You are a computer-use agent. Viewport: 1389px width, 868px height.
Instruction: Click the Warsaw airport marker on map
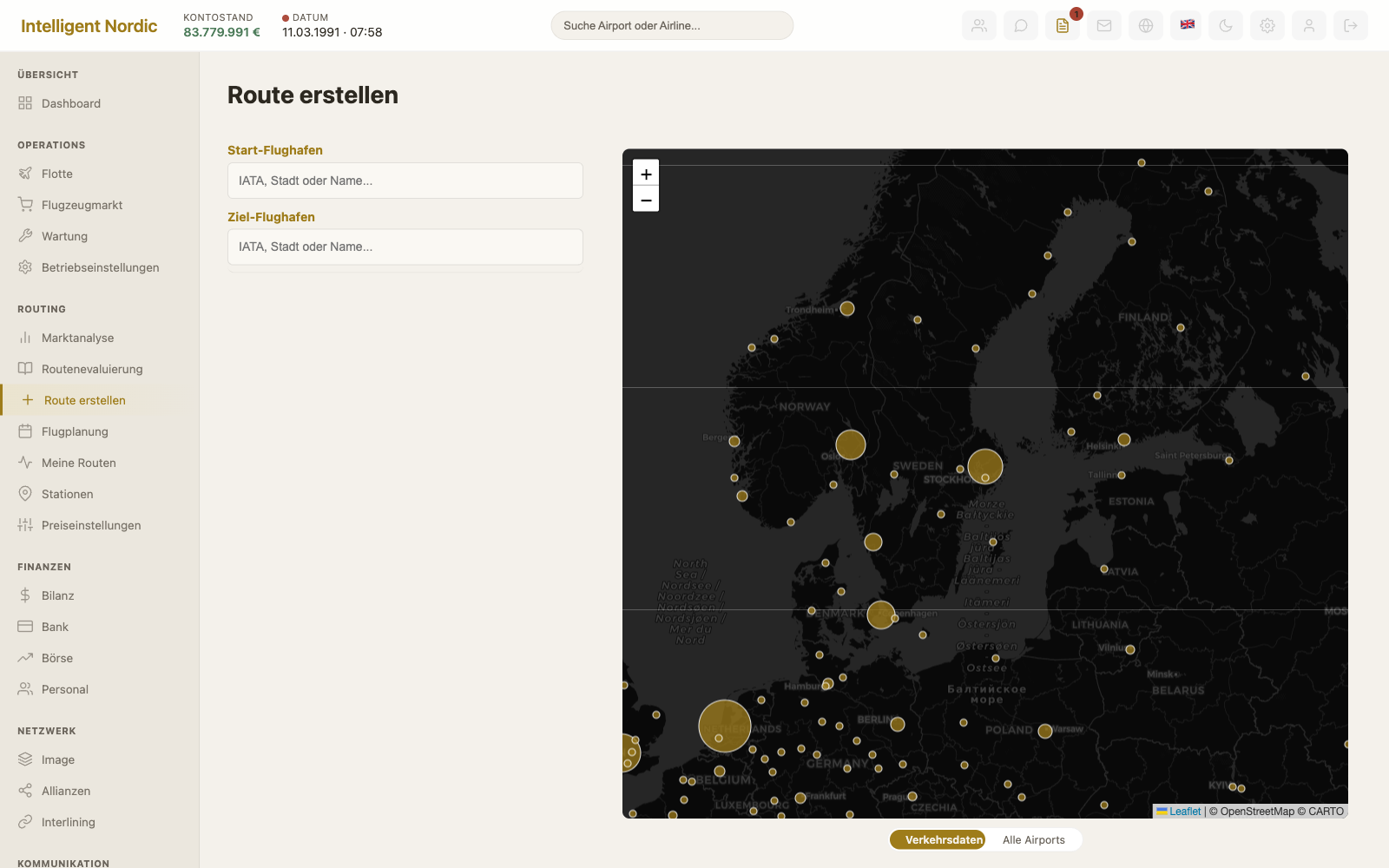click(x=1045, y=731)
